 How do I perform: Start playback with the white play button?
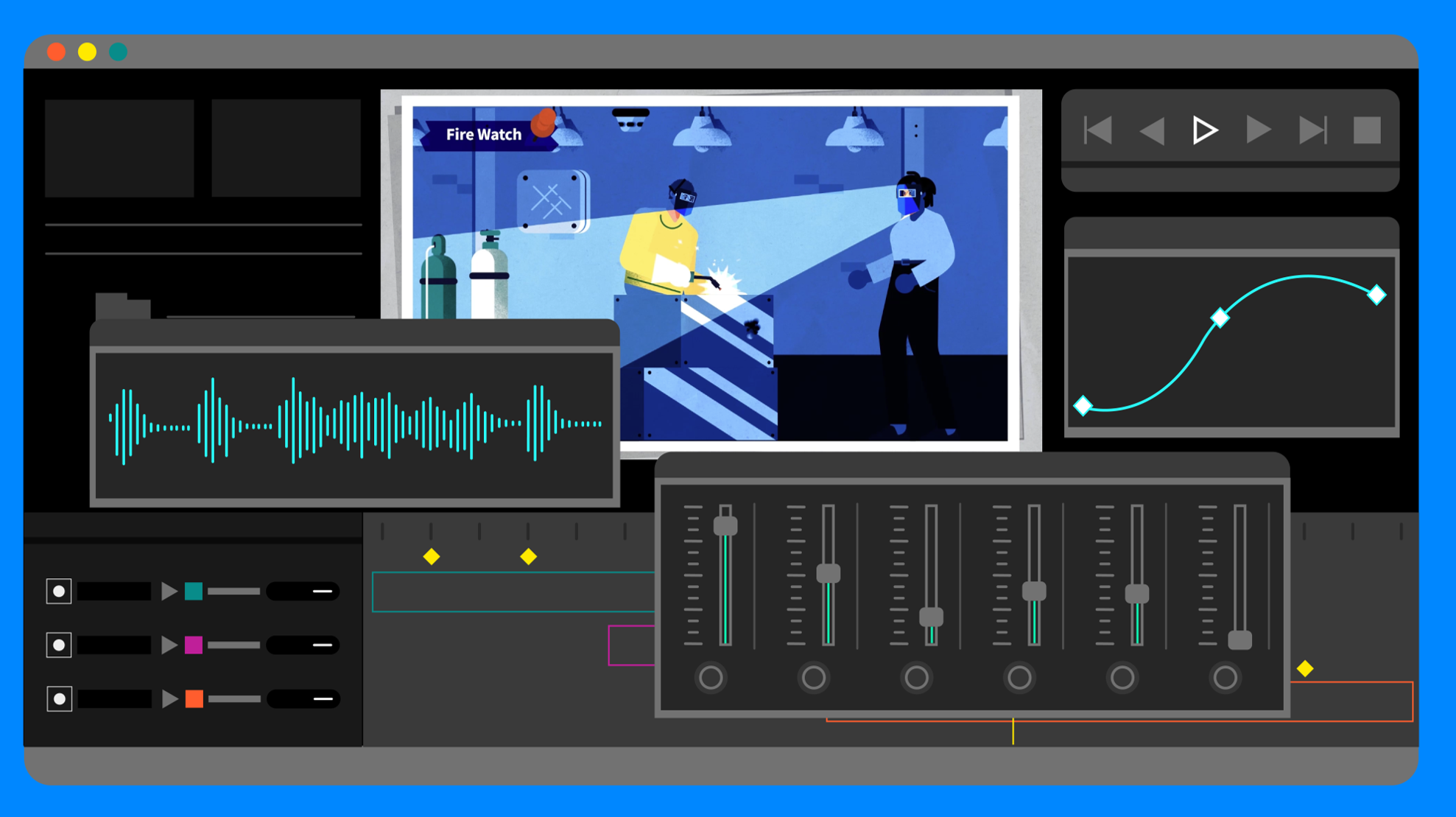[x=1206, y=130]
